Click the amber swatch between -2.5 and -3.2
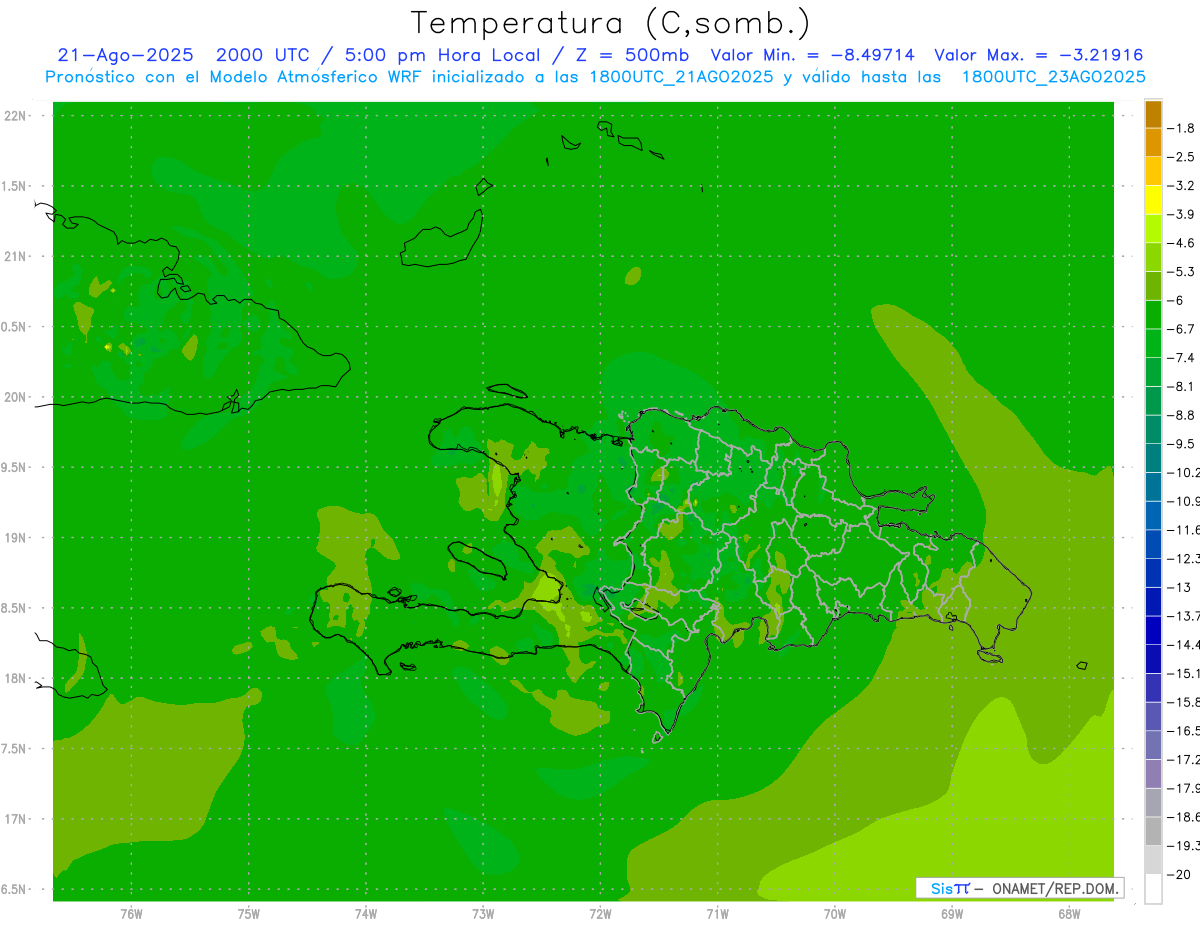Screen dimensions: 1200x927 pos(1153,171)
